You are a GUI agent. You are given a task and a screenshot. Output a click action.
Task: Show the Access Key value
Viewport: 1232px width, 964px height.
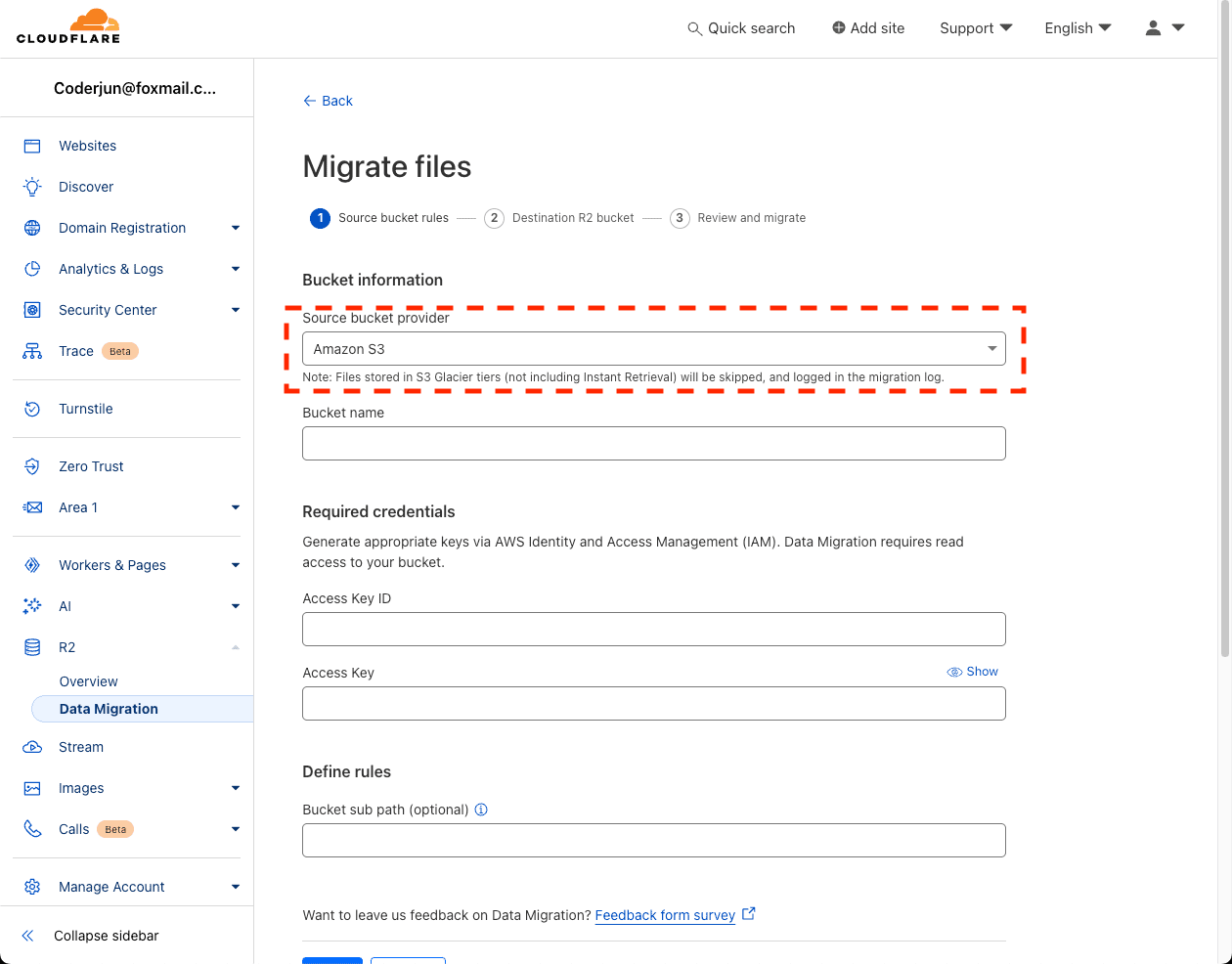973,672
